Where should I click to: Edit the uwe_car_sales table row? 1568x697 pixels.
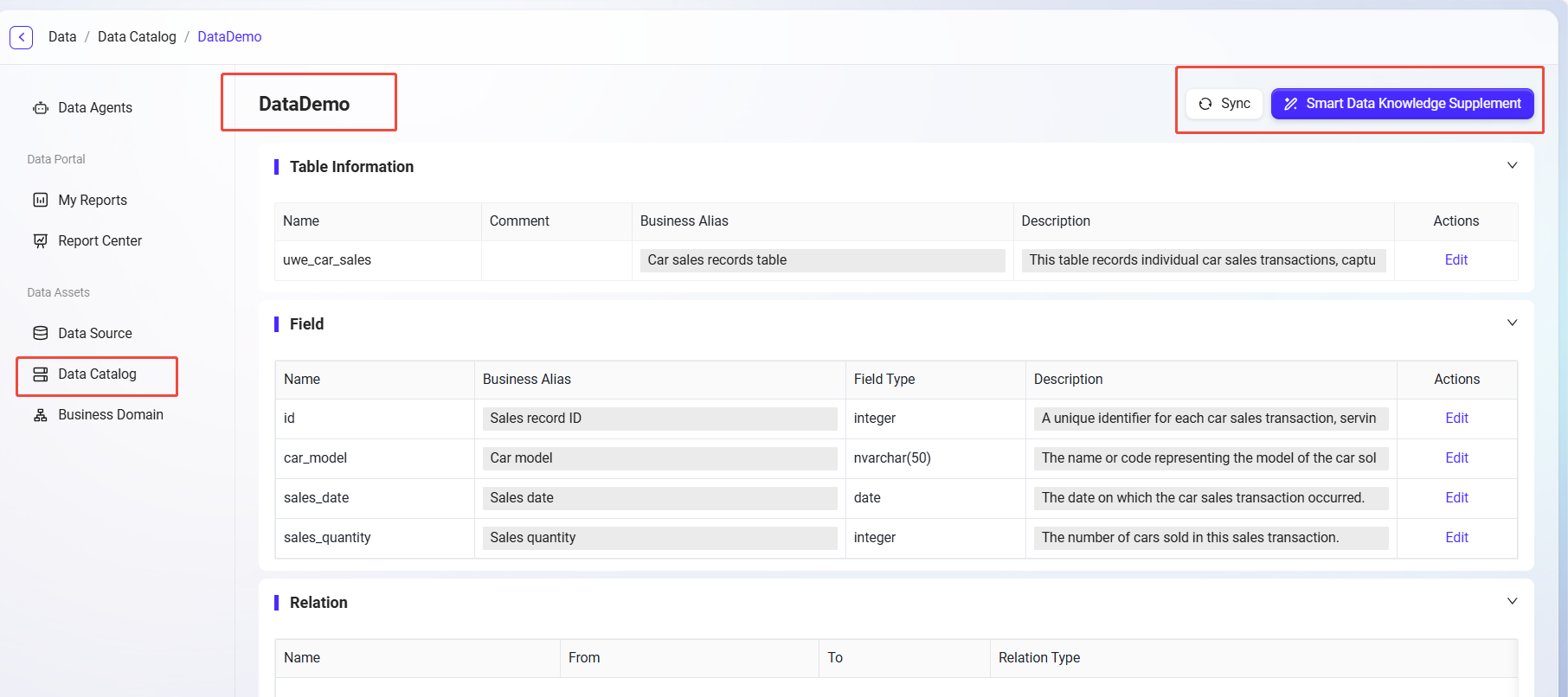coord(1456,260)
